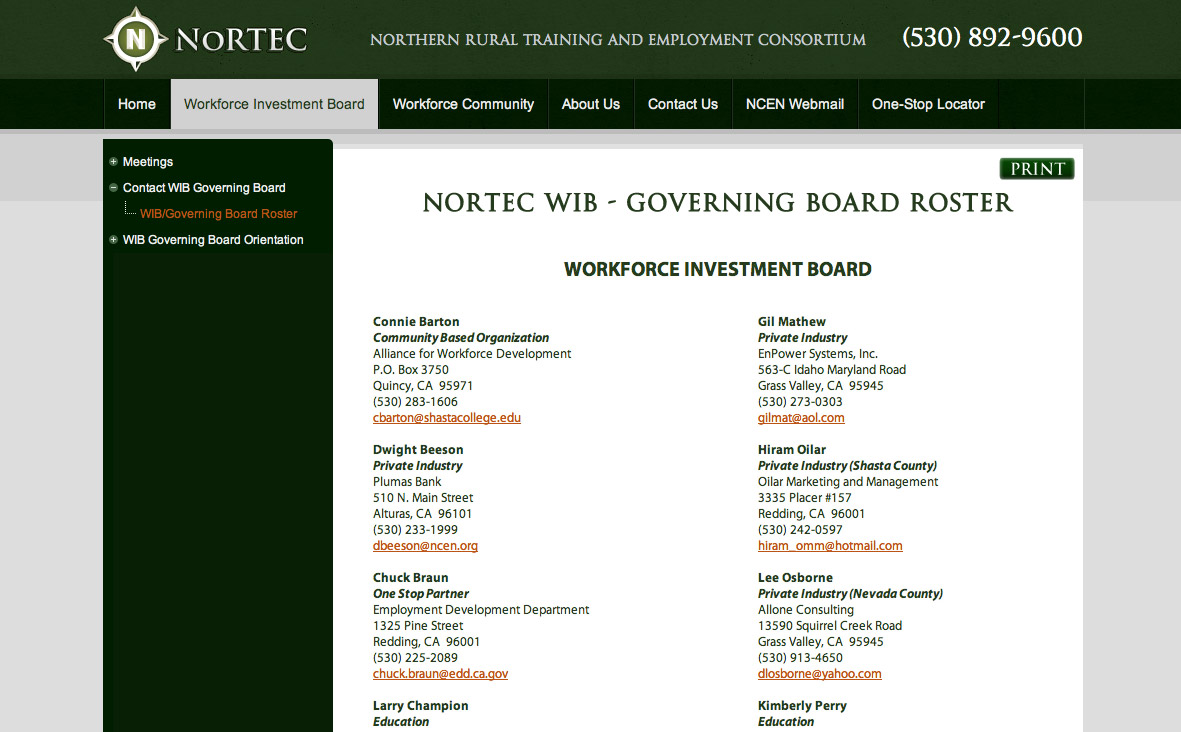This screenshot has height=732, width=1181.
Task: Click Private Industry (Shasta County) label
Action: pyautogui.click(x=847, y=466)
